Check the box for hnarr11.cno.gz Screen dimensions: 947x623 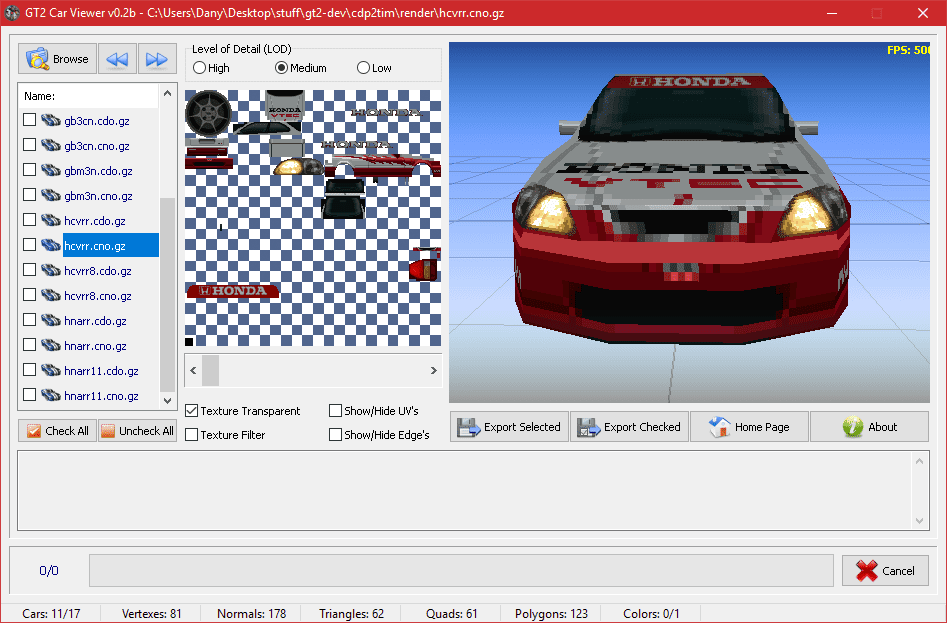point(29,395)
